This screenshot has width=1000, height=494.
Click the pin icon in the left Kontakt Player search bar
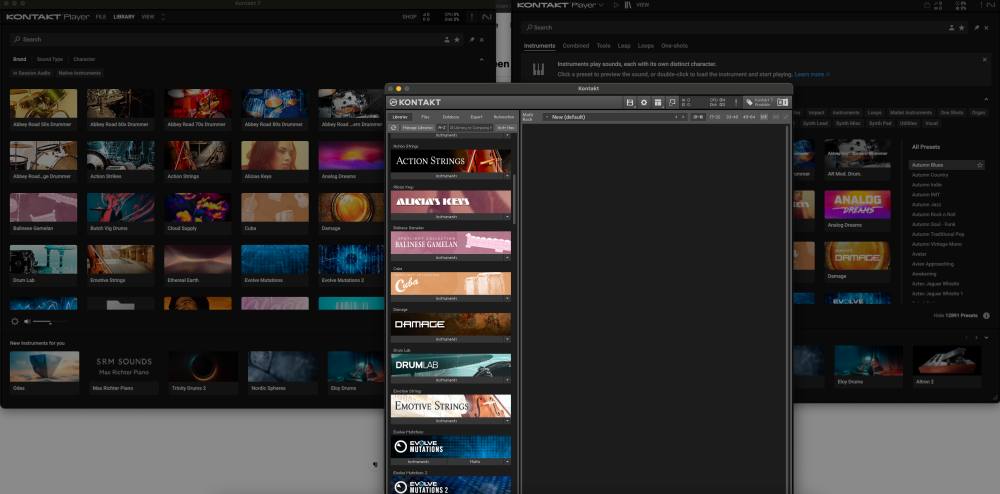point(471,39)
